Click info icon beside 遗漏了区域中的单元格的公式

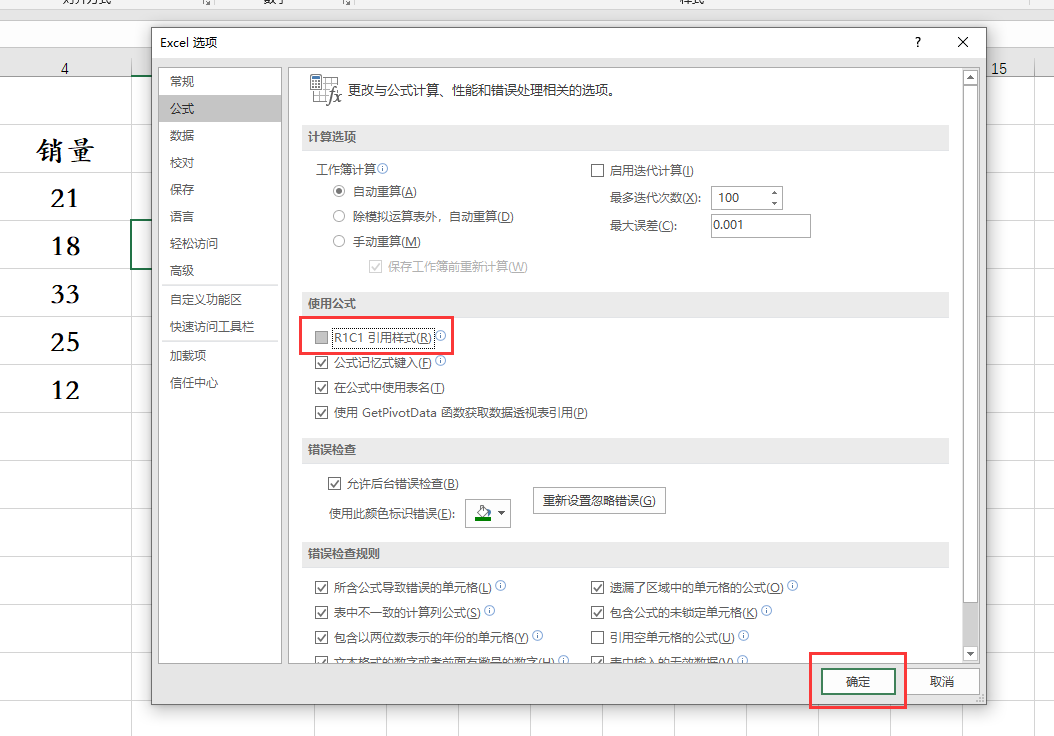click(793, 585)
